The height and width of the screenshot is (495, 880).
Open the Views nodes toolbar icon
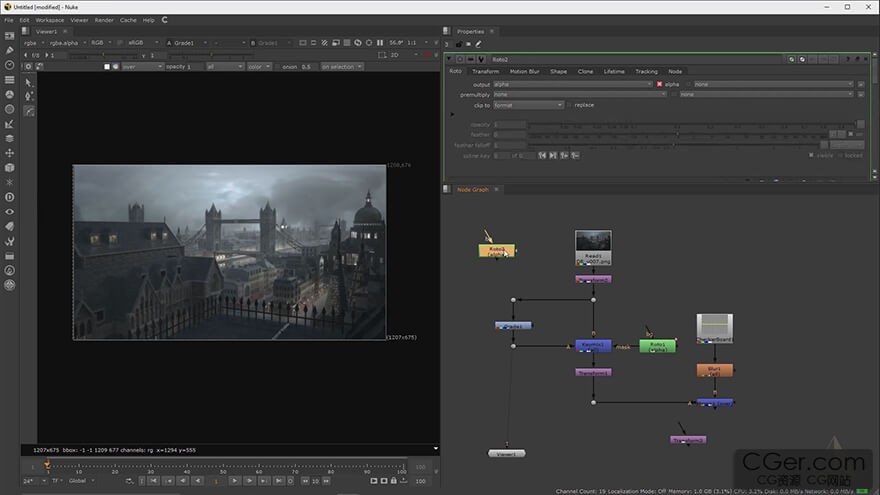pyautogui.click(x=10, y=212)
